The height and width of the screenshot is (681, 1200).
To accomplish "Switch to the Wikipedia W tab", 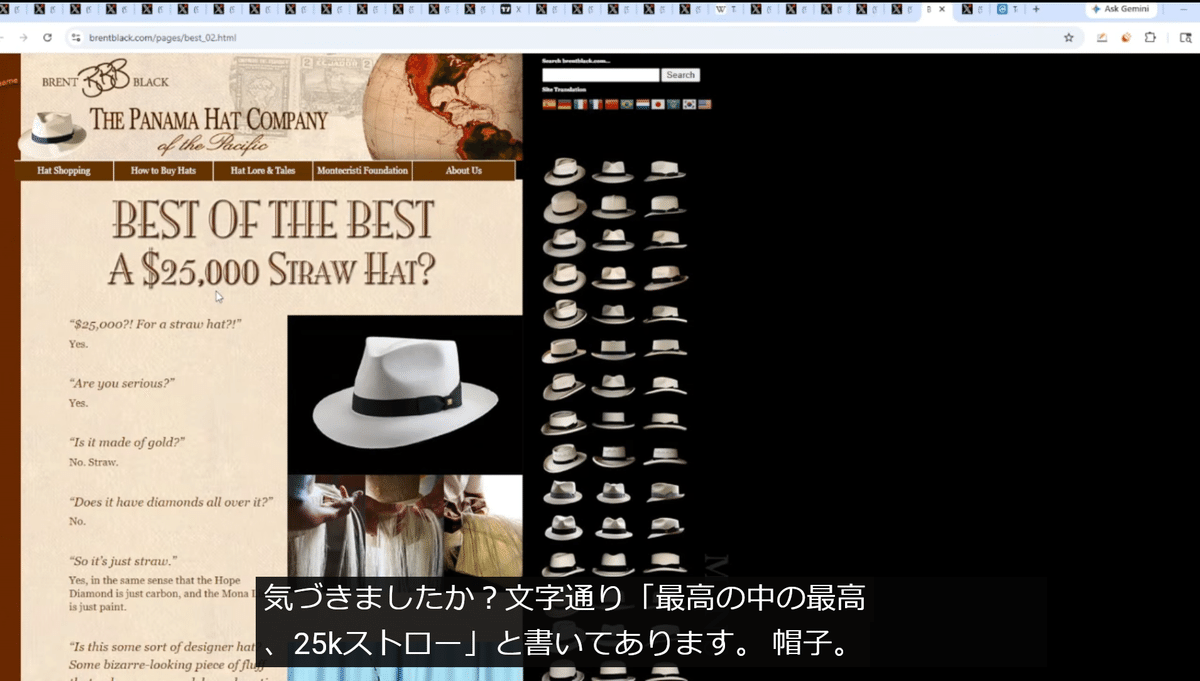I will (728, 9).
